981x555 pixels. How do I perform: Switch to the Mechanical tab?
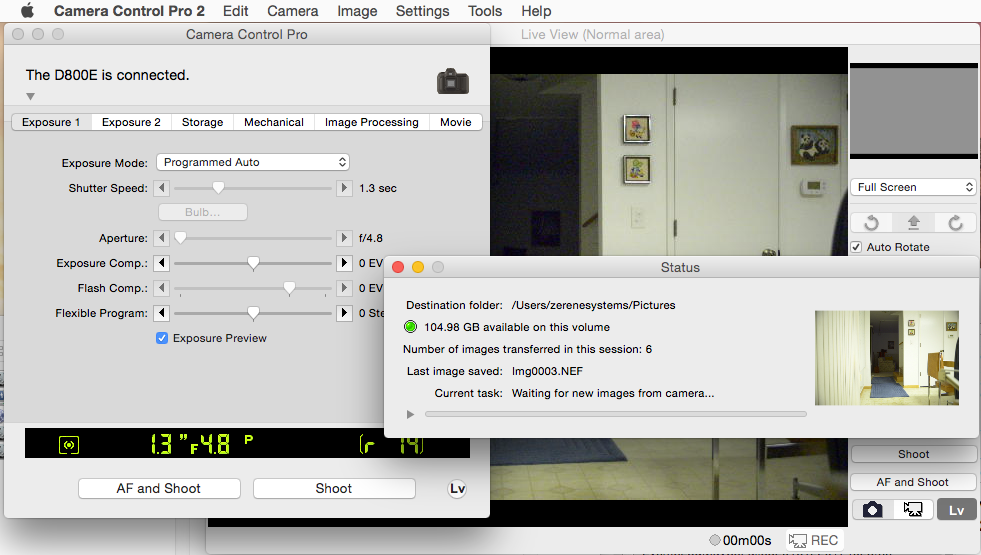(274, 122)
